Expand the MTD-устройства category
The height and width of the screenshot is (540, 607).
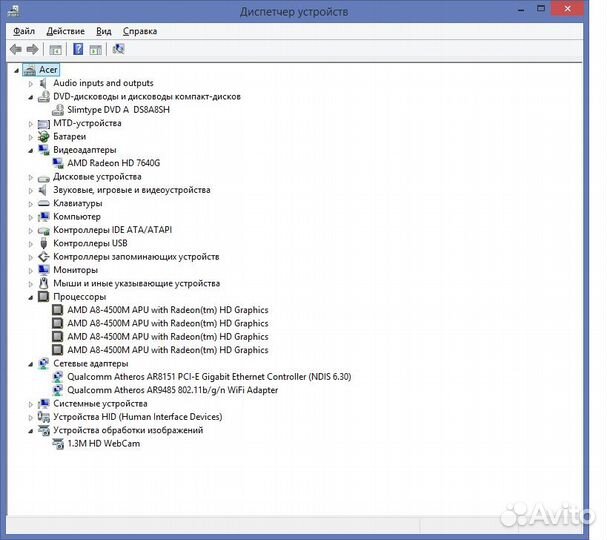31,124
